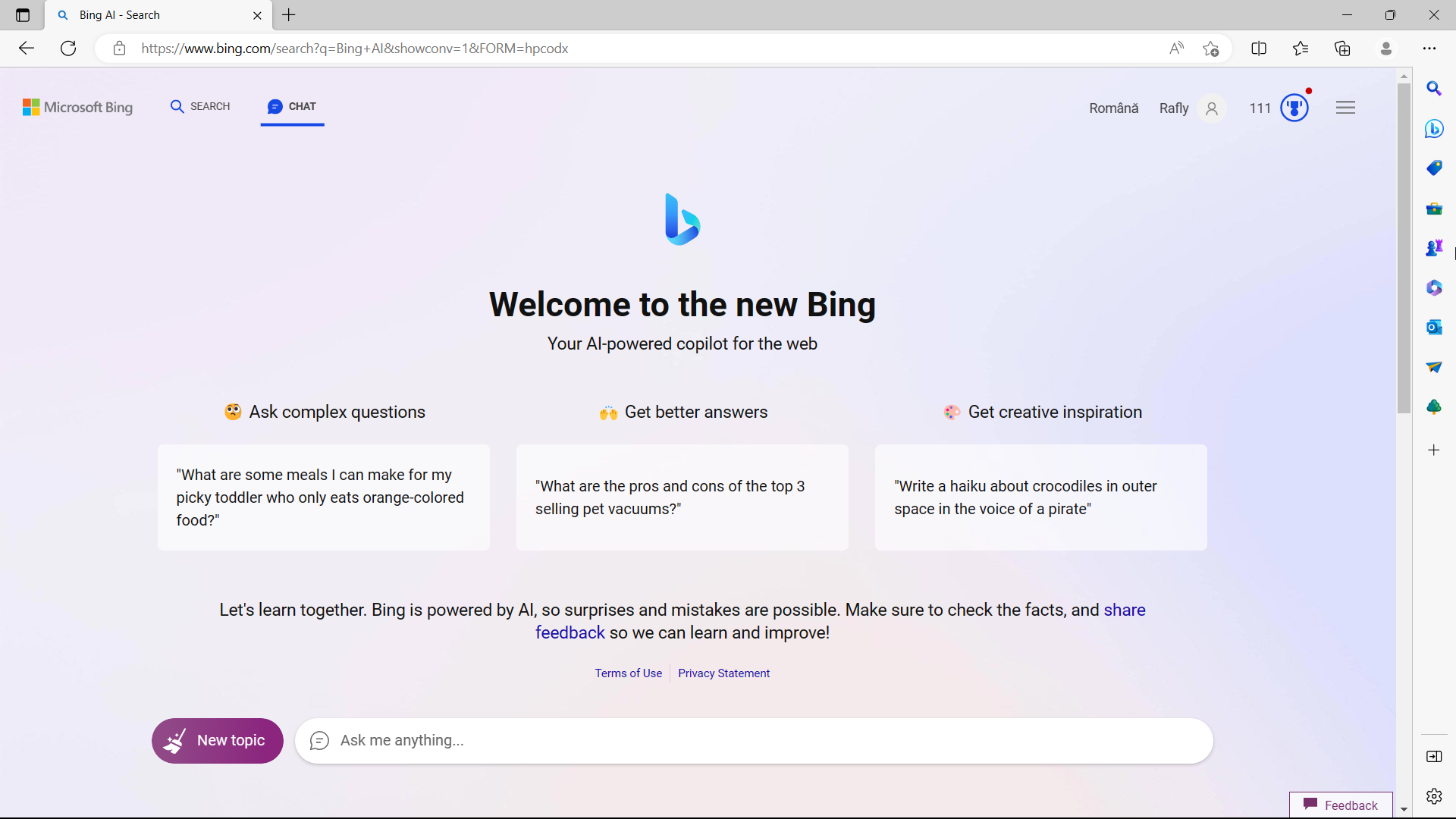This screenshot has height=819, width=1456.
Task: Choose the pet vacuums pros and cons suggestion
Action: coord(682,497)
